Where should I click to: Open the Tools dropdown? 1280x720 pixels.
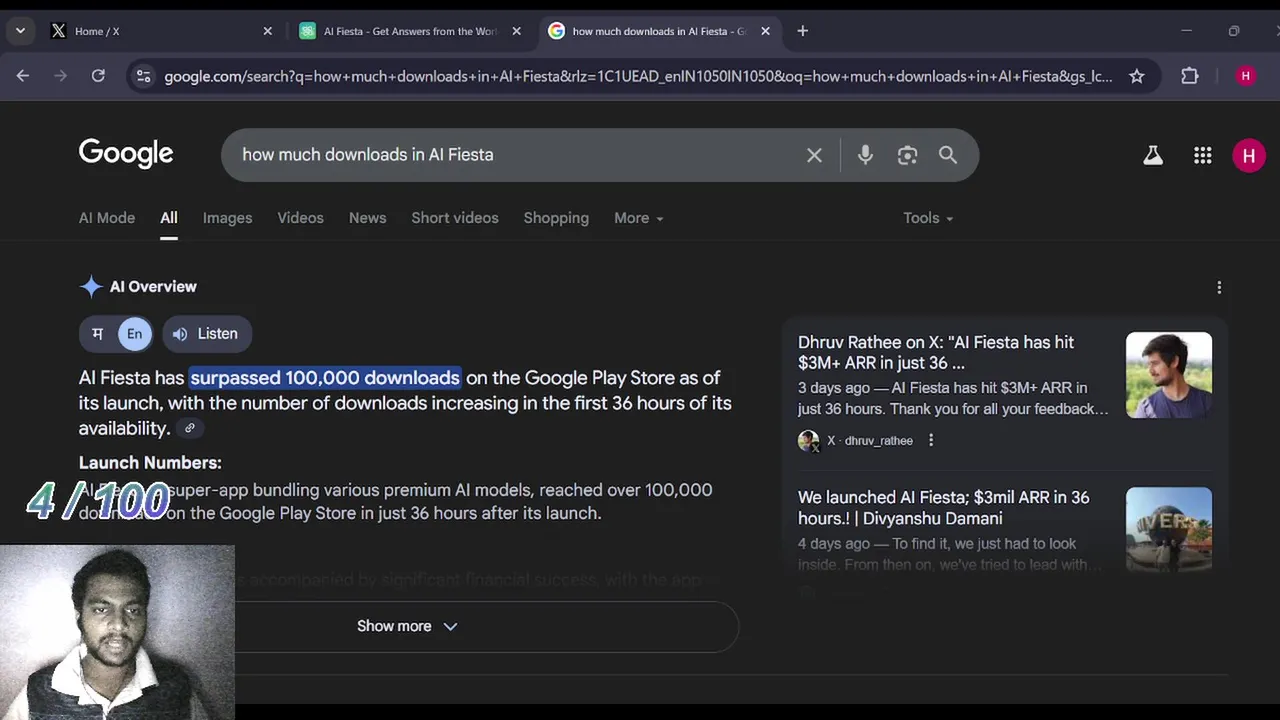[928, 218]
